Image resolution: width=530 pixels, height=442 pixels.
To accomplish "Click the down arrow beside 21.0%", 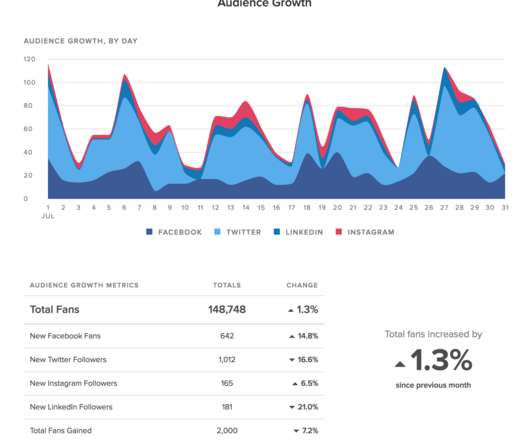I will pyautogui.click(x=292, y=407).
